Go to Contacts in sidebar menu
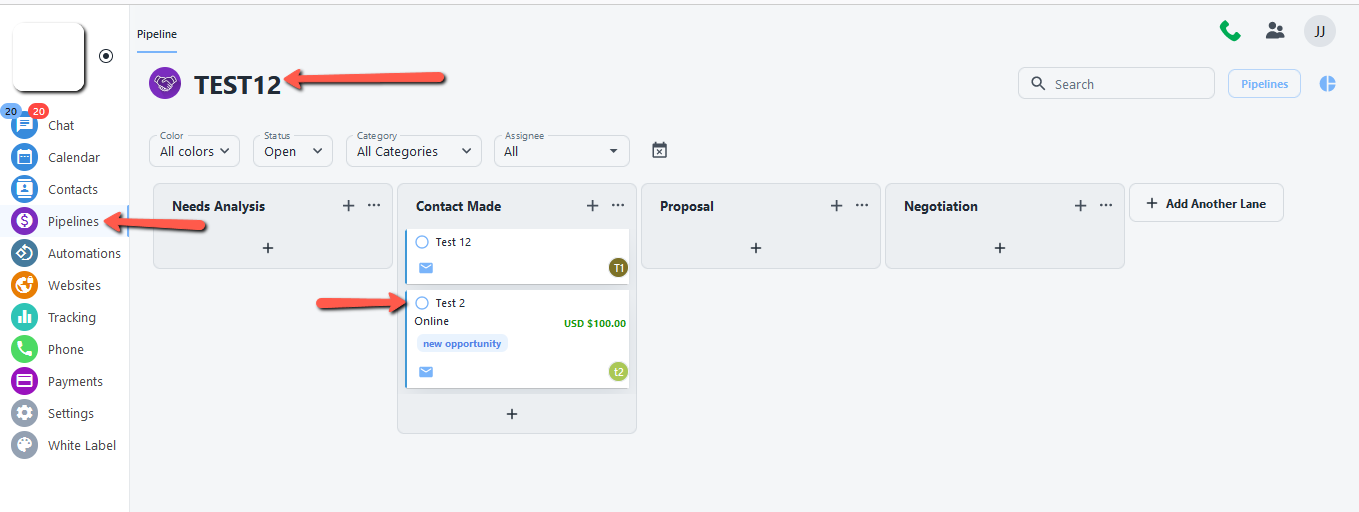This screenshot has width=1359, height=512. point(73,189)
